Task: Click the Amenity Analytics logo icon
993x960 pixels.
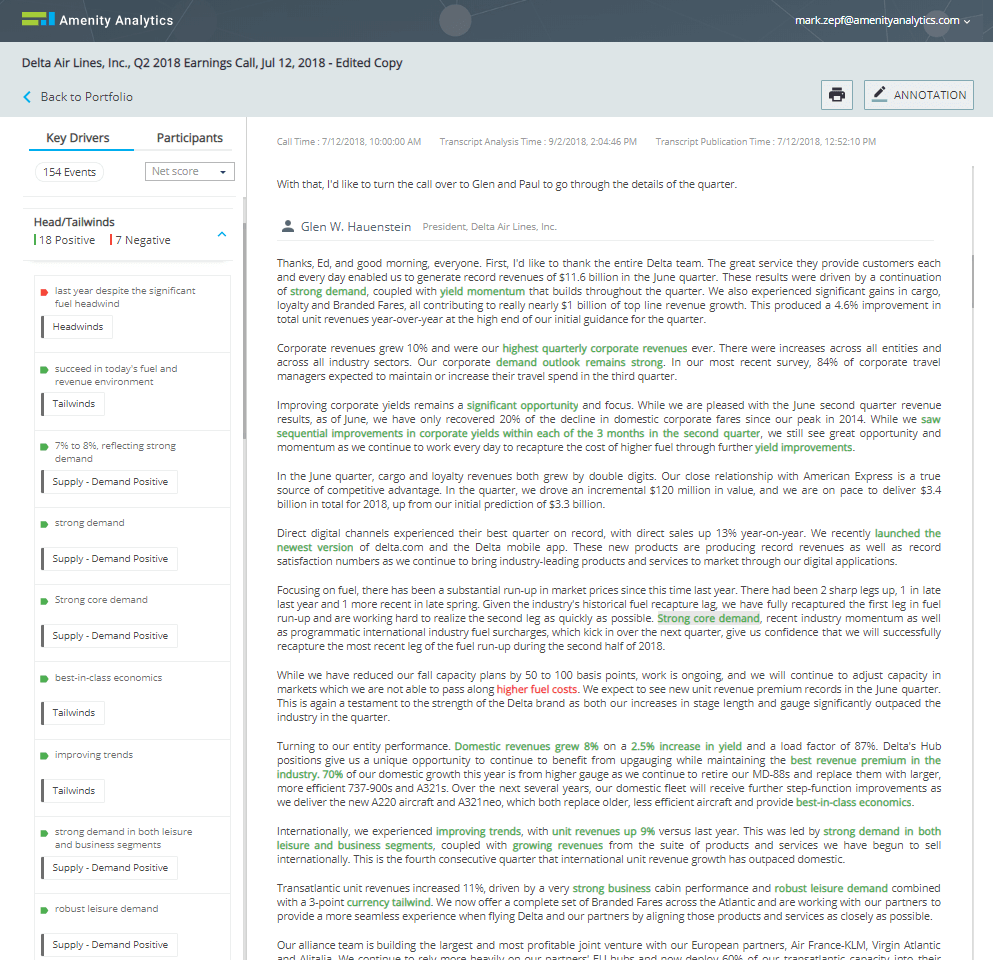Action: (38, 19)
